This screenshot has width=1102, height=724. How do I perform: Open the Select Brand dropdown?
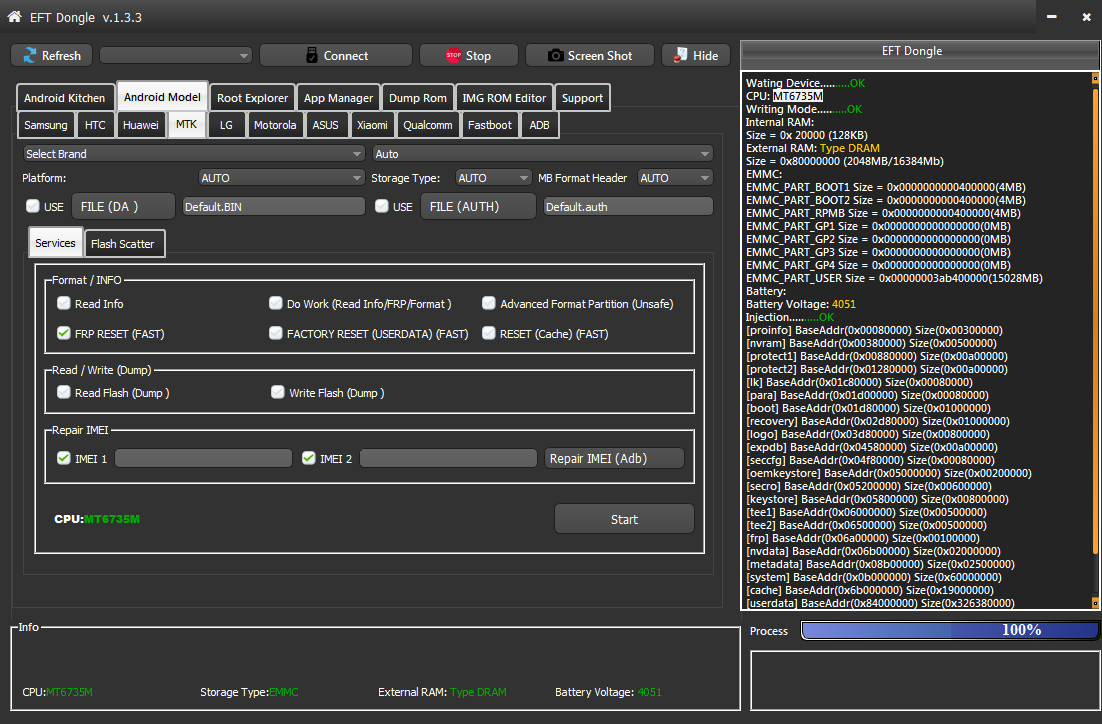(194, 154)
